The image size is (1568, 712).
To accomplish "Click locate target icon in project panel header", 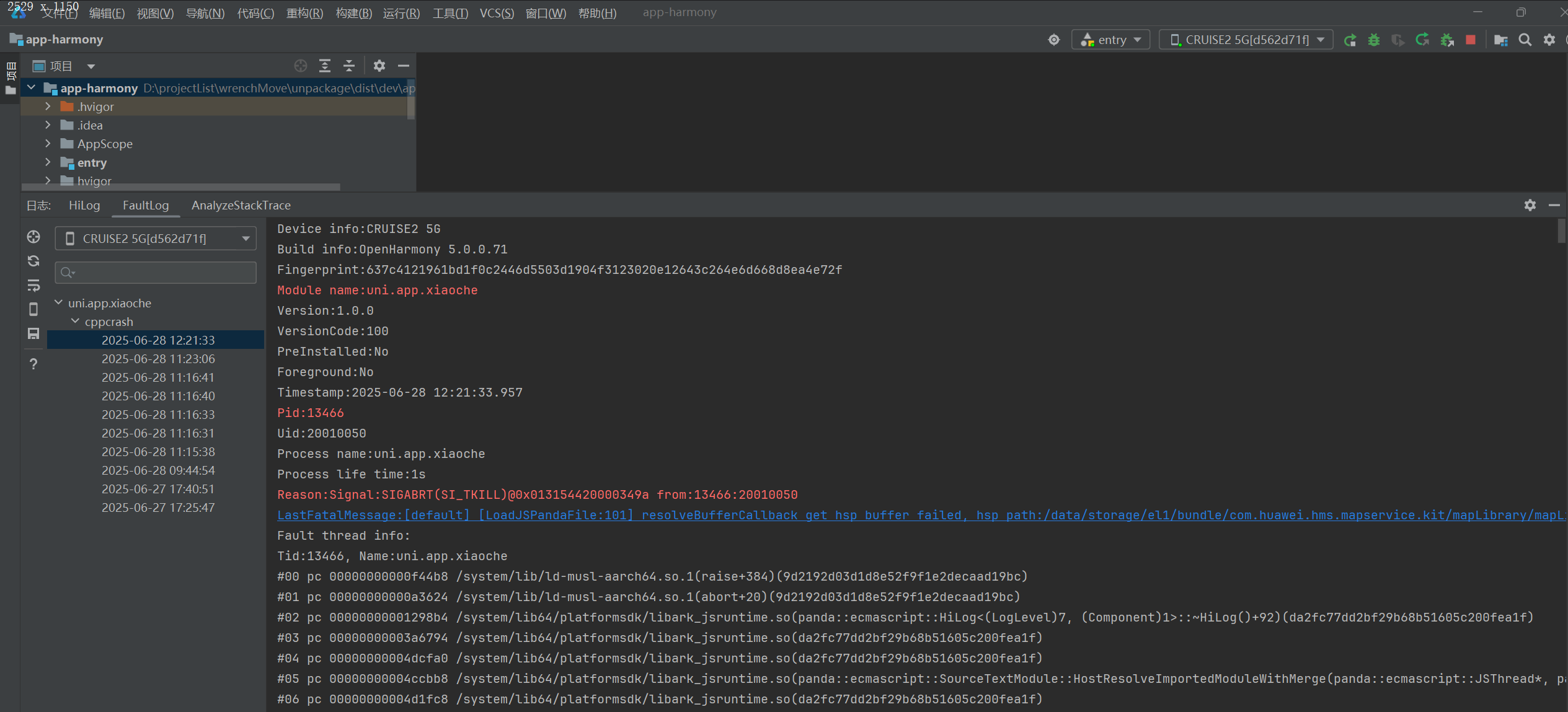I will [x=301, y=66].
